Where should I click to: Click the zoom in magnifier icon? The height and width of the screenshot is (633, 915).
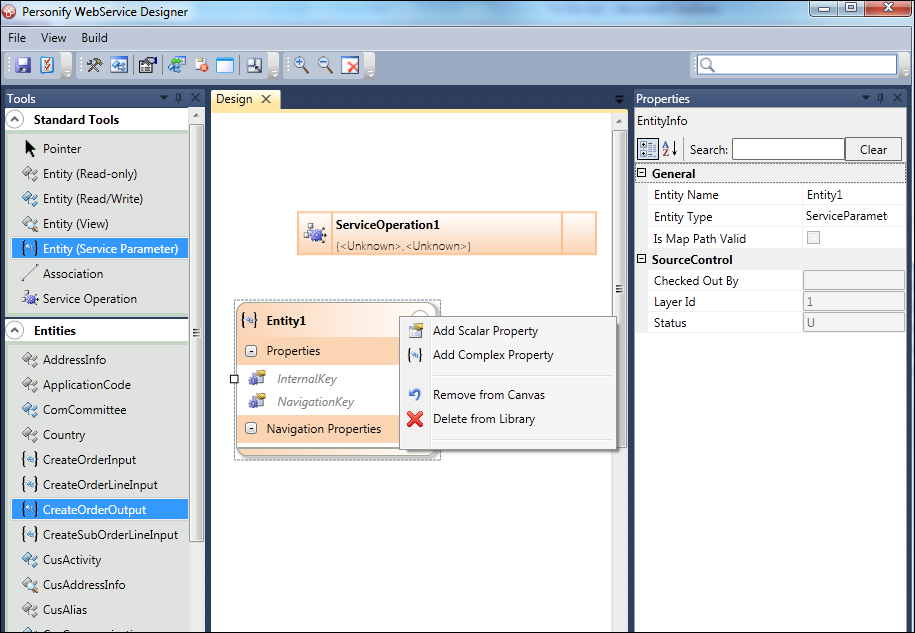point(301,65)
